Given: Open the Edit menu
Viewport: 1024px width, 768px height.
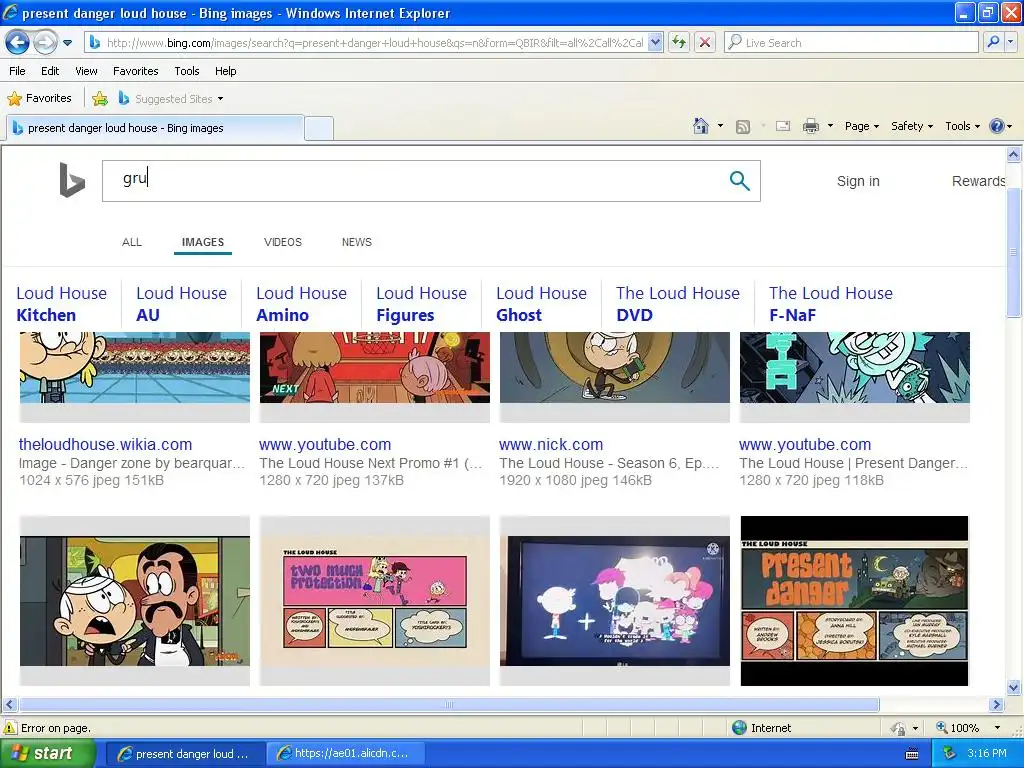Looking at the screenshot, I should pos(50,71).
